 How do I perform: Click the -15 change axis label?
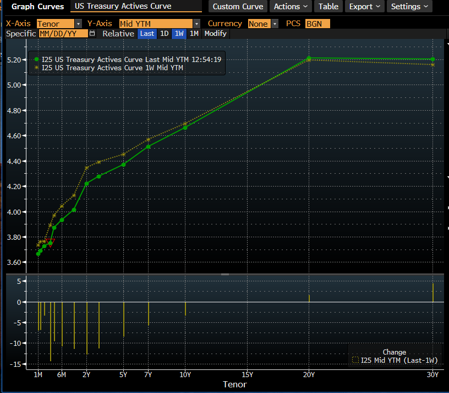click(x=15, y=364)
